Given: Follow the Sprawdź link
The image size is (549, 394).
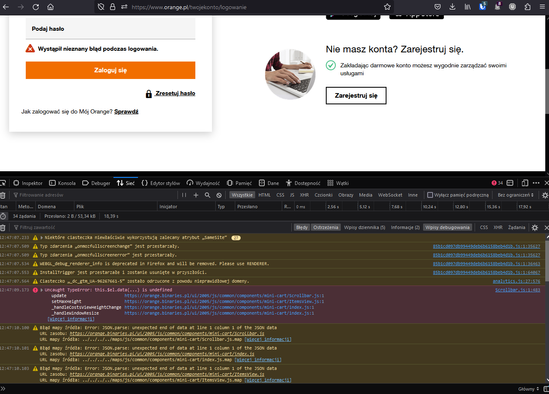Looking at the screenshot, I should pyautogui.click(x=126, y=112).
